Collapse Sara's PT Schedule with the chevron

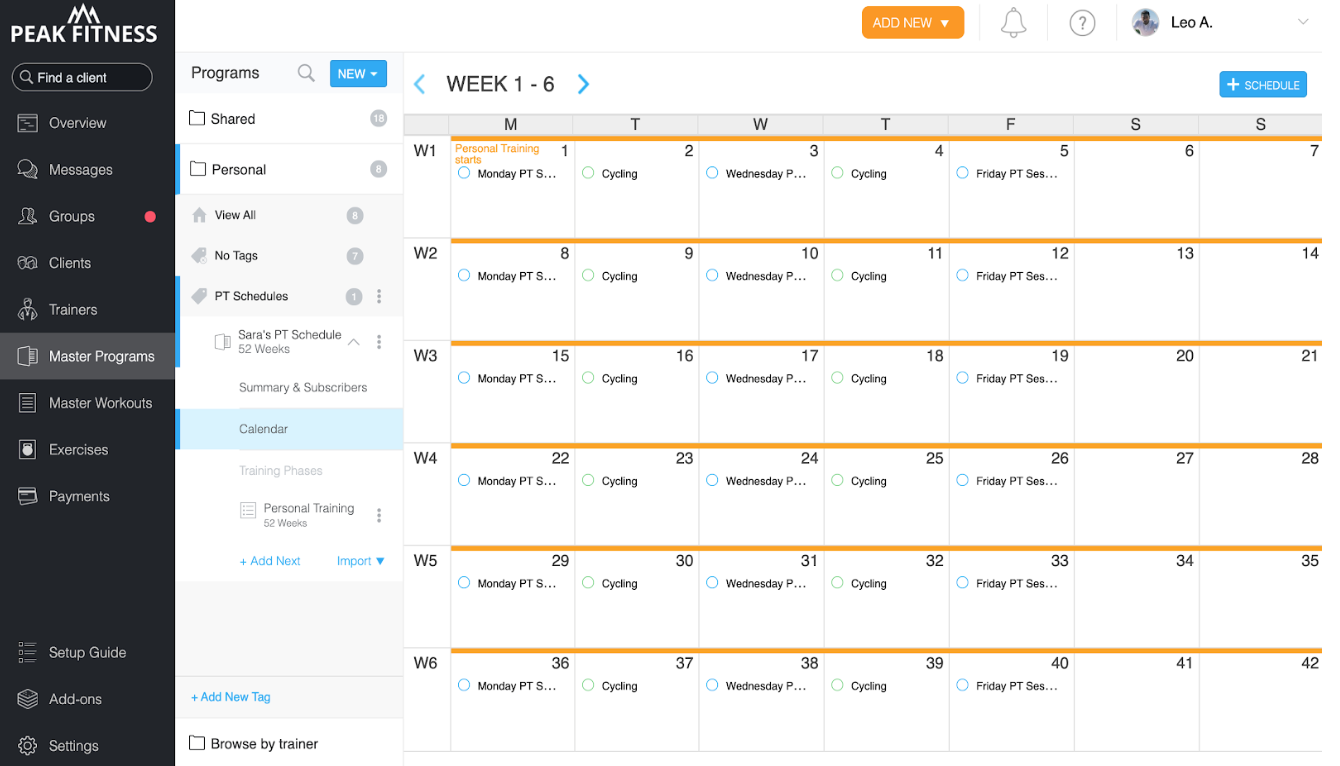pos(353,342)
